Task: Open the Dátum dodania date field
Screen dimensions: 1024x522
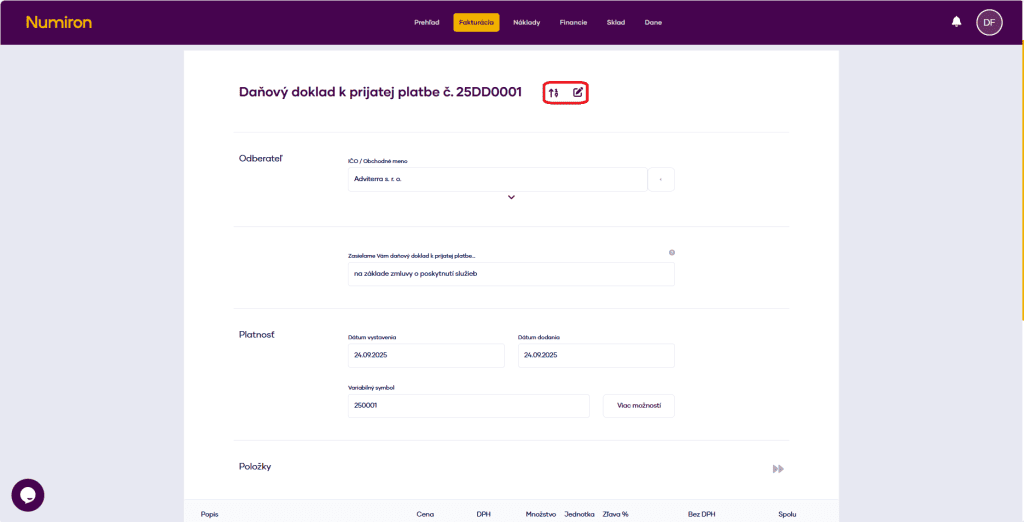Action: coord(596,355)
